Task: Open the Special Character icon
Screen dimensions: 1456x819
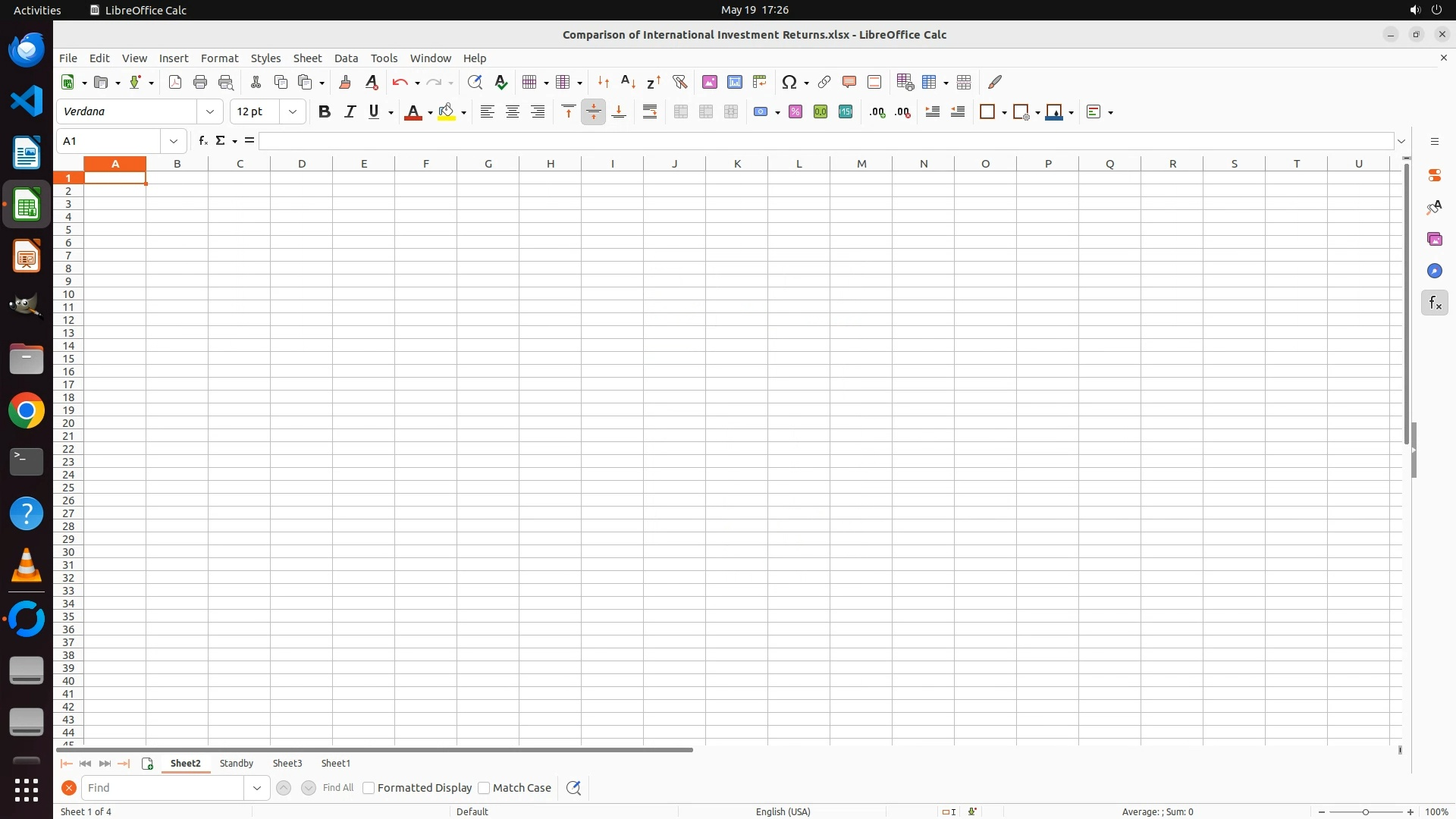Action: coord(789,82)
